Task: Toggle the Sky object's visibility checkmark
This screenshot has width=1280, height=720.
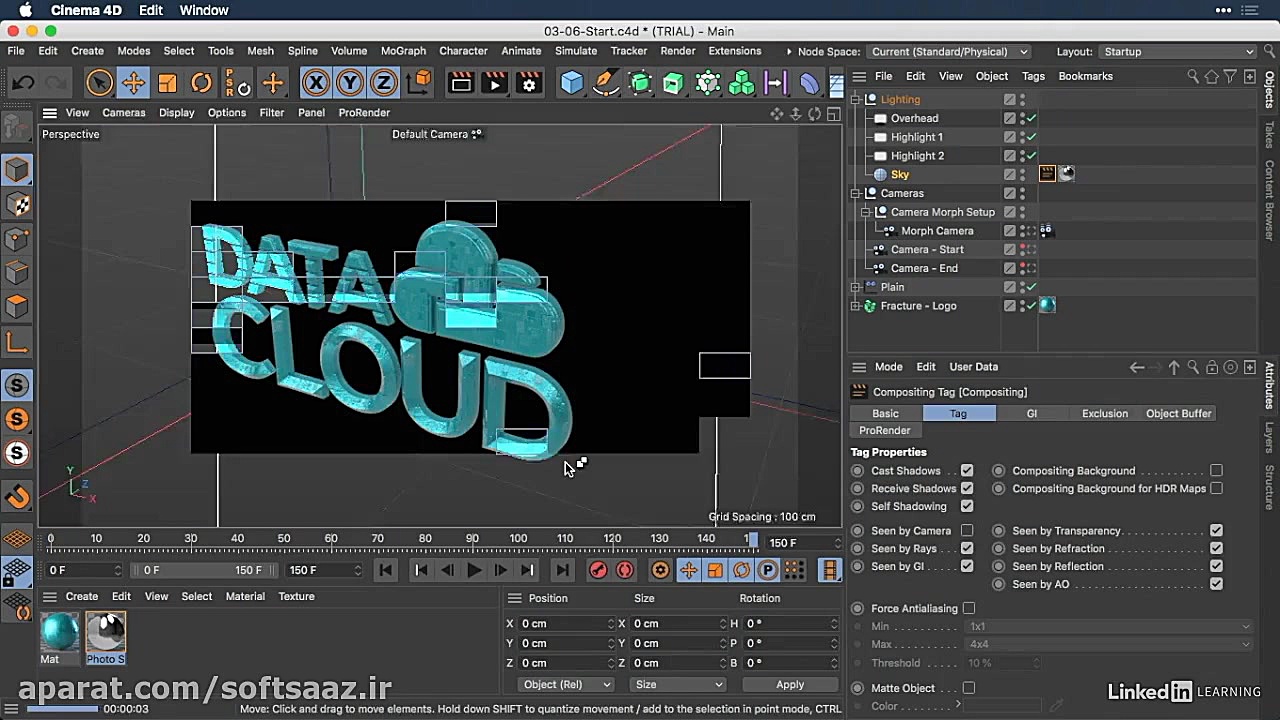Action: coord(1029,173)
